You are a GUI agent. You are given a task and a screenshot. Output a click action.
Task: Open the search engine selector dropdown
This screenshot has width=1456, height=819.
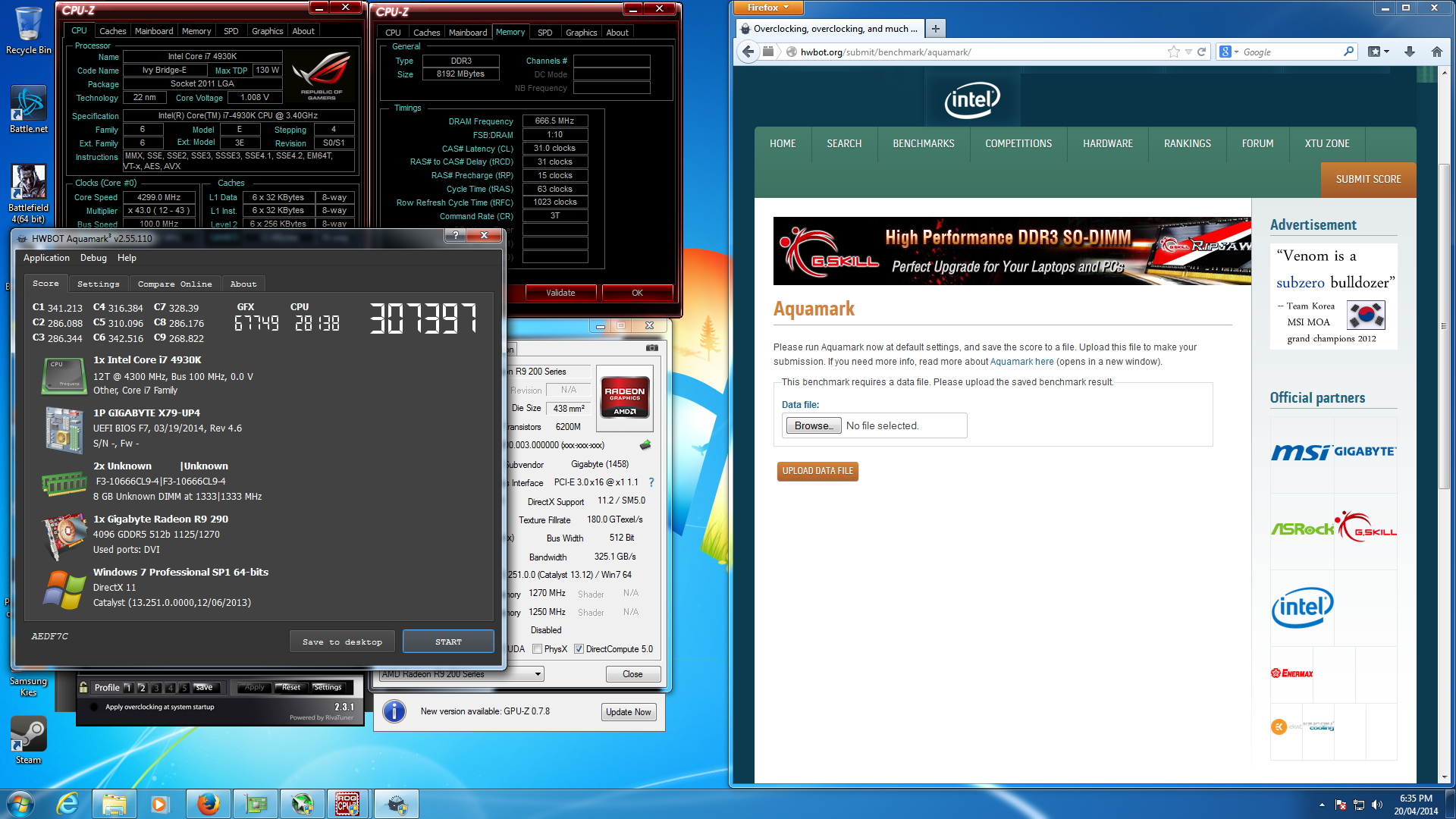pos(1229,52)
